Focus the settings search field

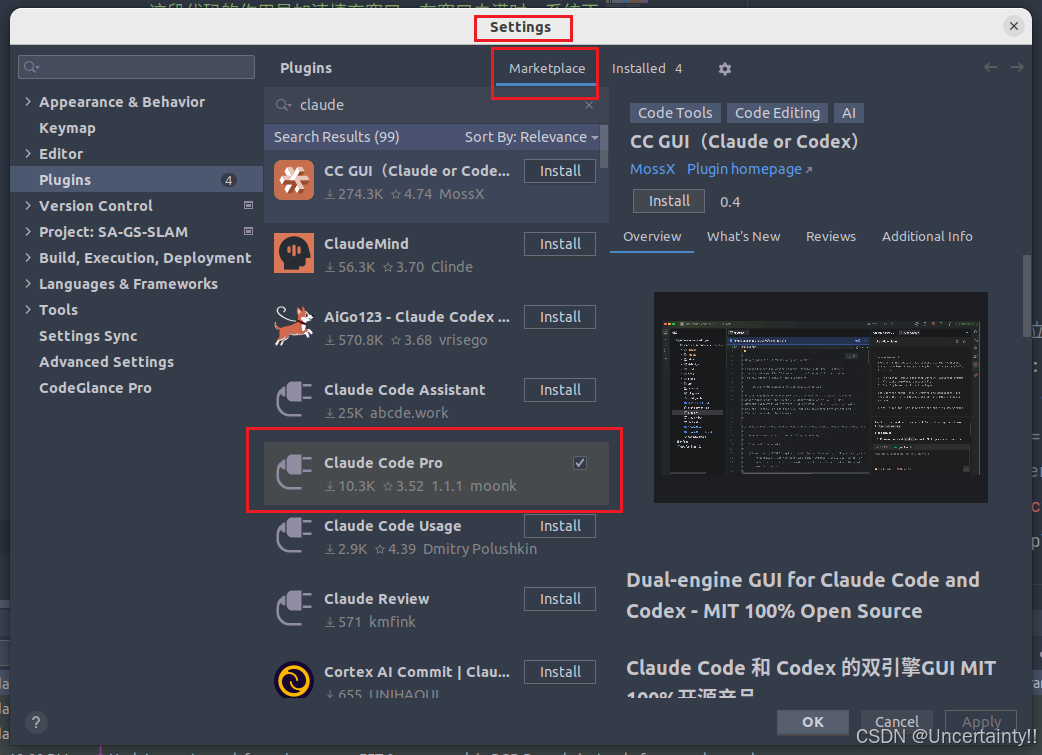tap(136, 67)
